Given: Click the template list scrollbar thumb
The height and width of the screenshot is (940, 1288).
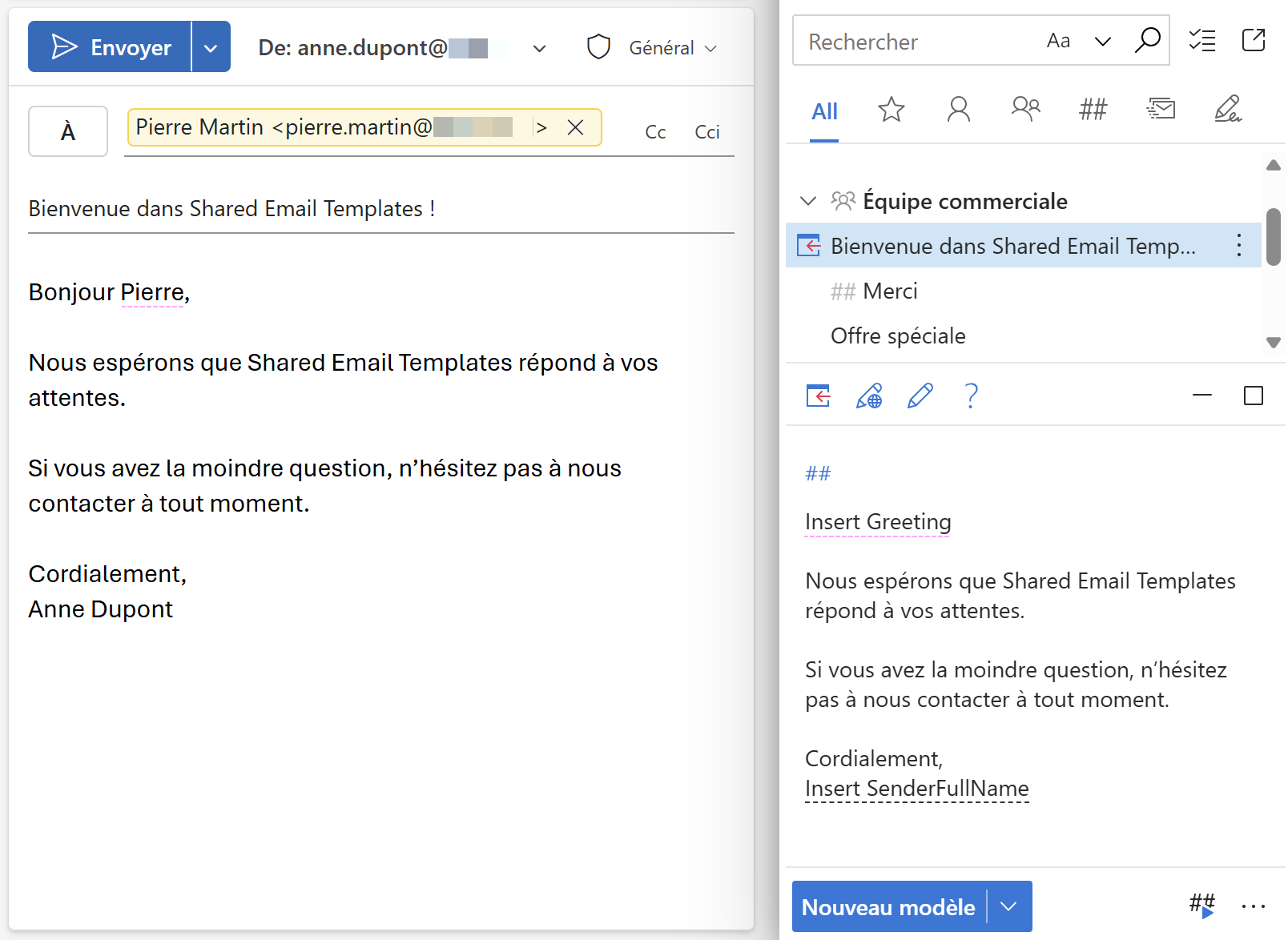Looking at the screenshot, I should coord(1273,236).
